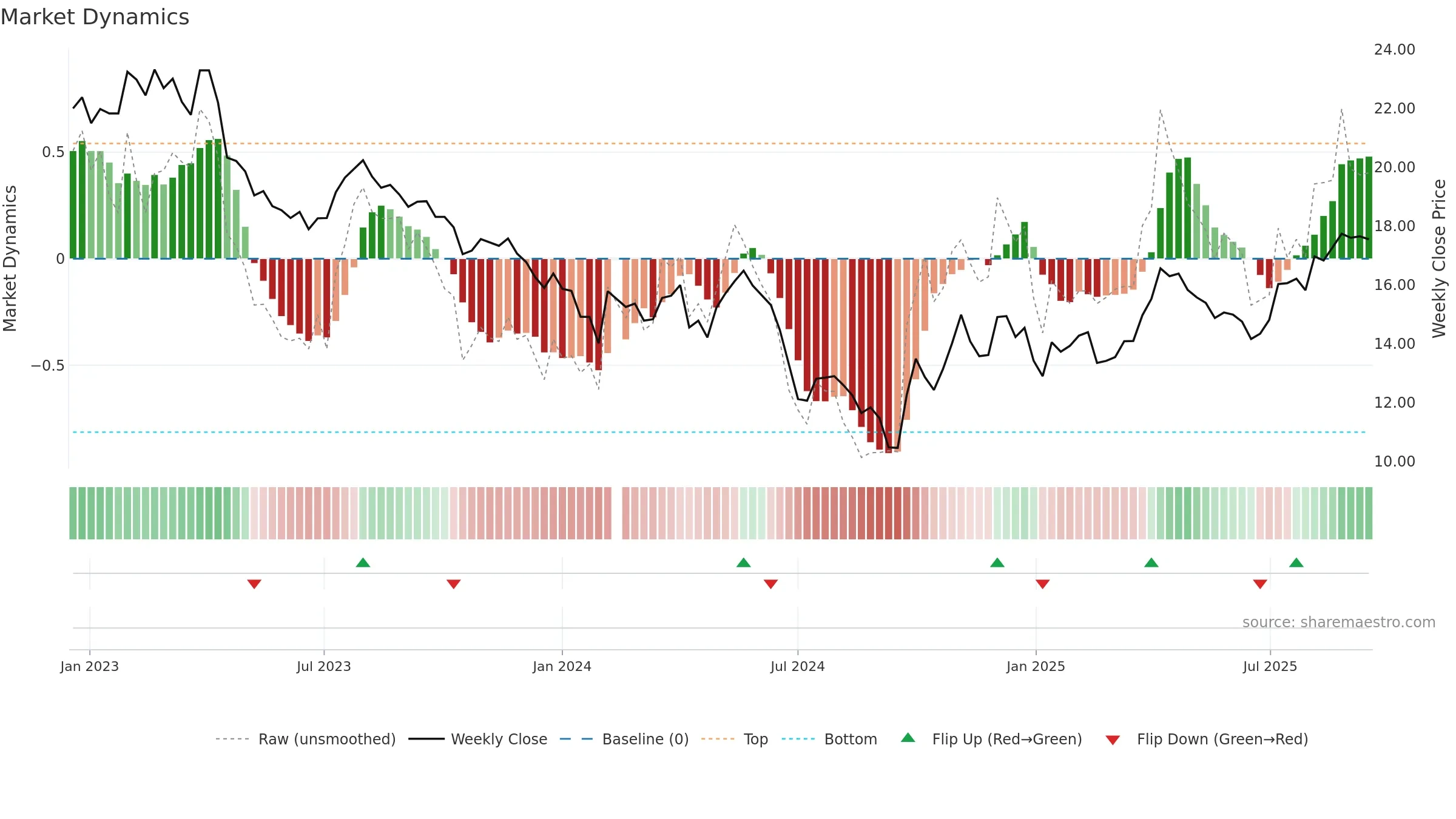Click the red flip-down triangle in the legend
1456x819 pixels.
1113,740
